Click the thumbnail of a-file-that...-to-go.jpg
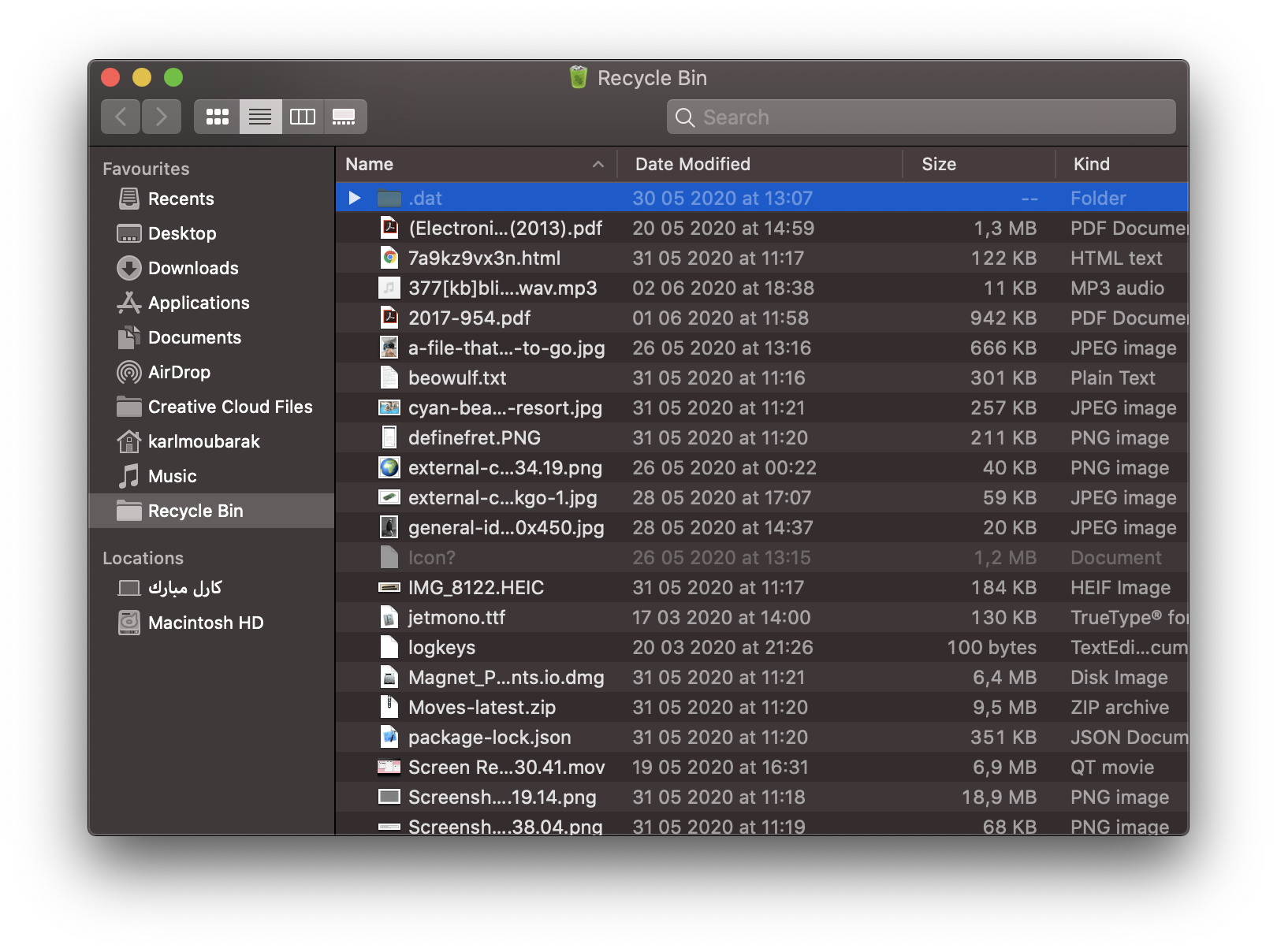Screen dimensions: 1277x952 [x=389, y=348]
